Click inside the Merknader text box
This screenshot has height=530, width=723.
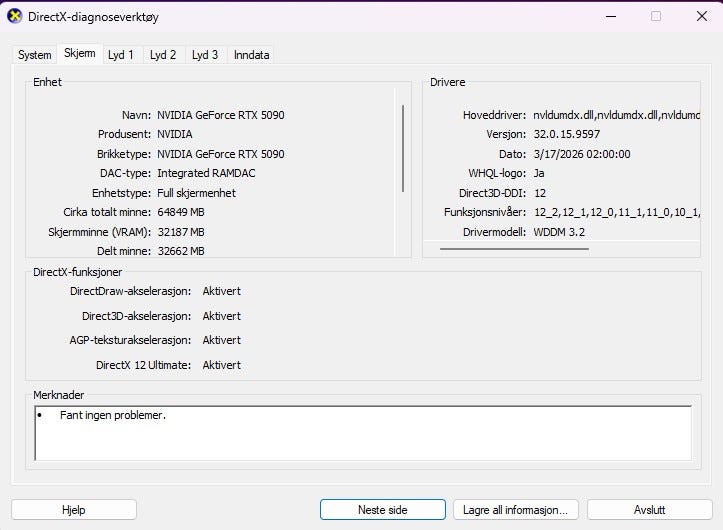coord(363,433)
